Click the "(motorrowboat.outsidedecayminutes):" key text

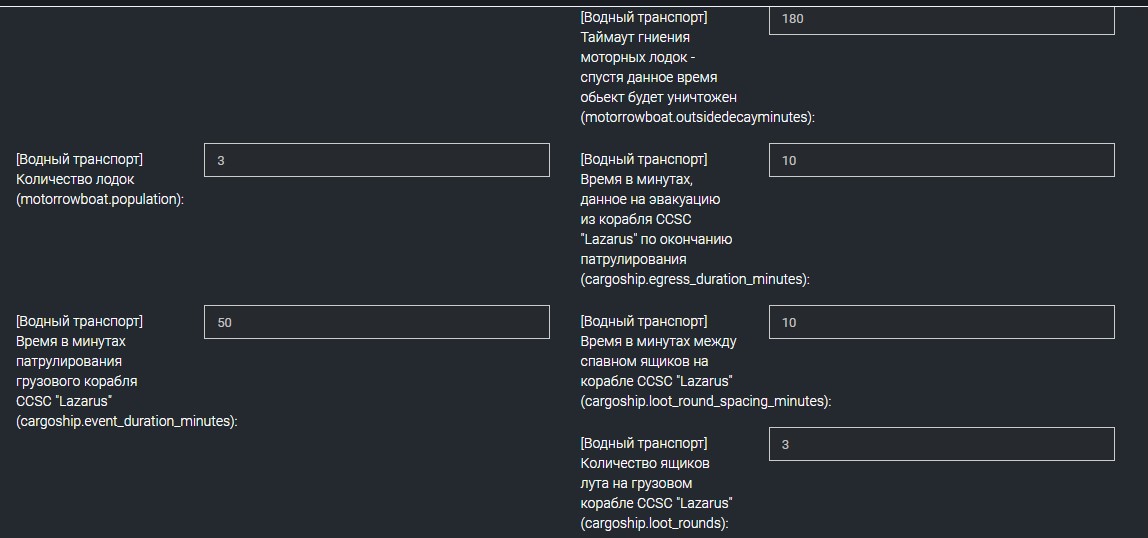[698, 117]
